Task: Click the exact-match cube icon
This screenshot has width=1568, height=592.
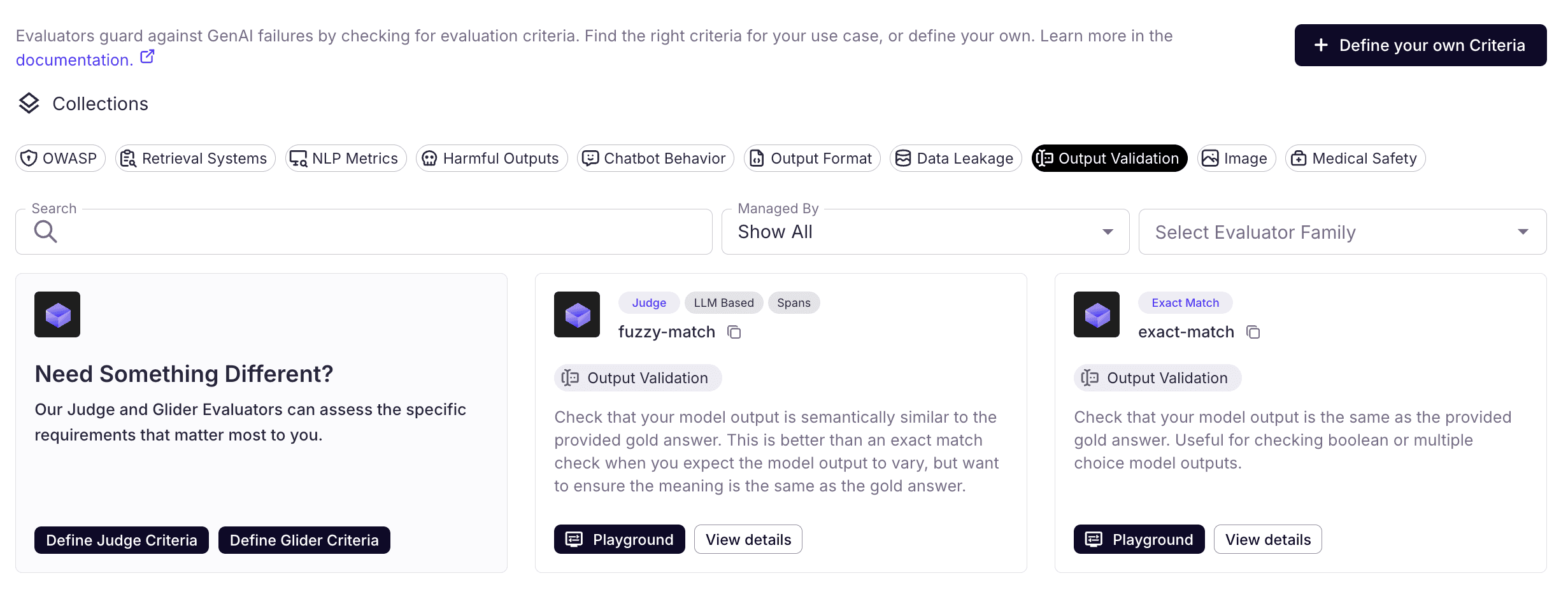Action: click(1097, 314)
